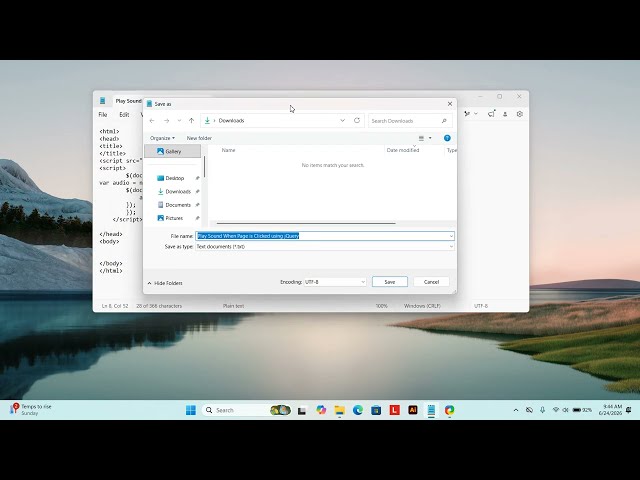Screen dimensions: 640x480
Task: Open the Encoding UTF-8 dropdown
Action: (x=335, y=282)
